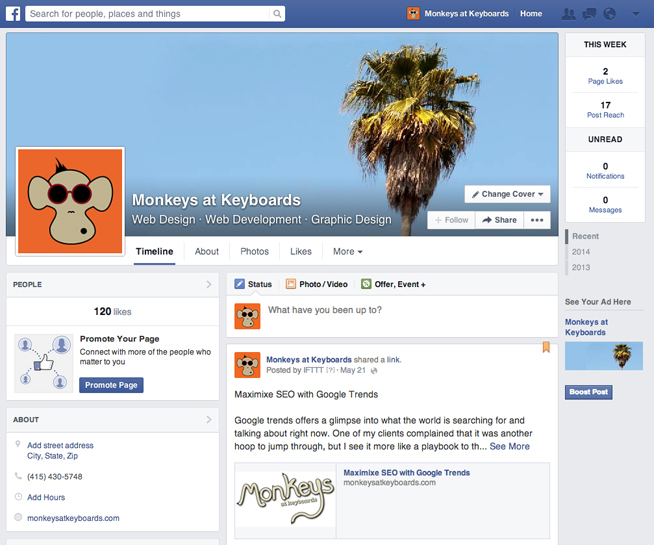Click the Promote Your Page thumbs-up graphic
This screenshot has width=654, height=545.
43,363
